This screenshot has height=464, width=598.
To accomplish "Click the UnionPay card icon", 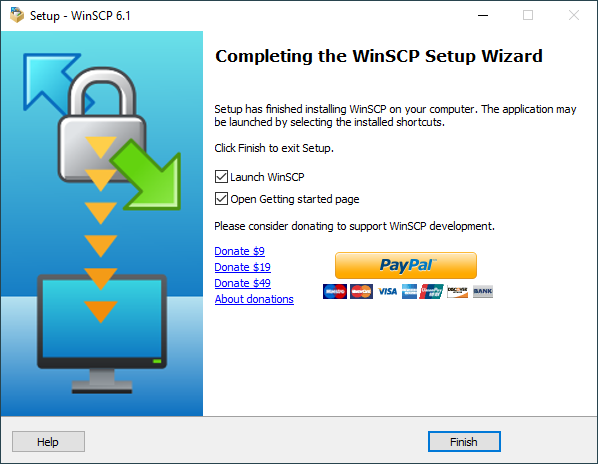I will point(431,292).
